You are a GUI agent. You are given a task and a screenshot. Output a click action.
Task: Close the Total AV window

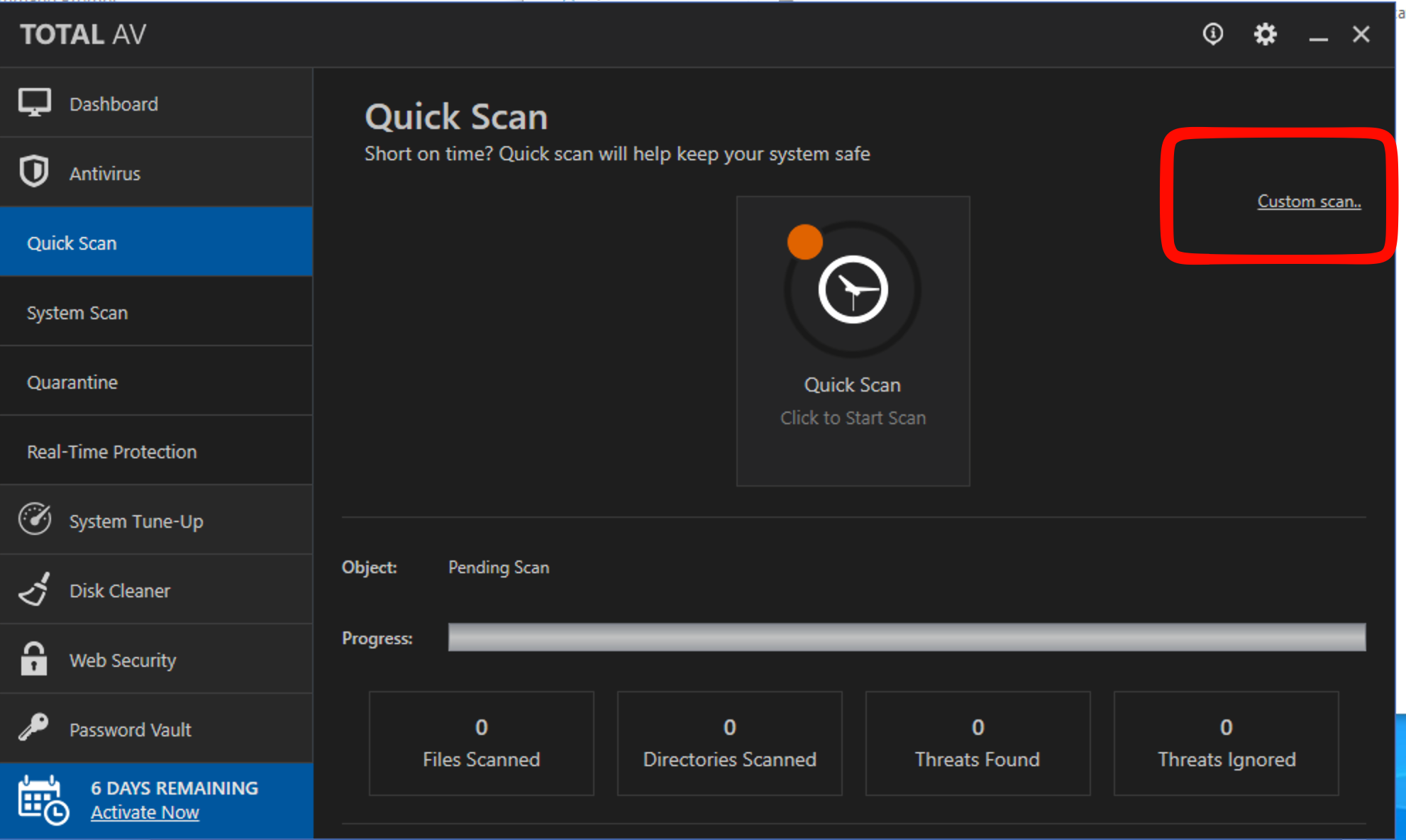pos(1361,33)
